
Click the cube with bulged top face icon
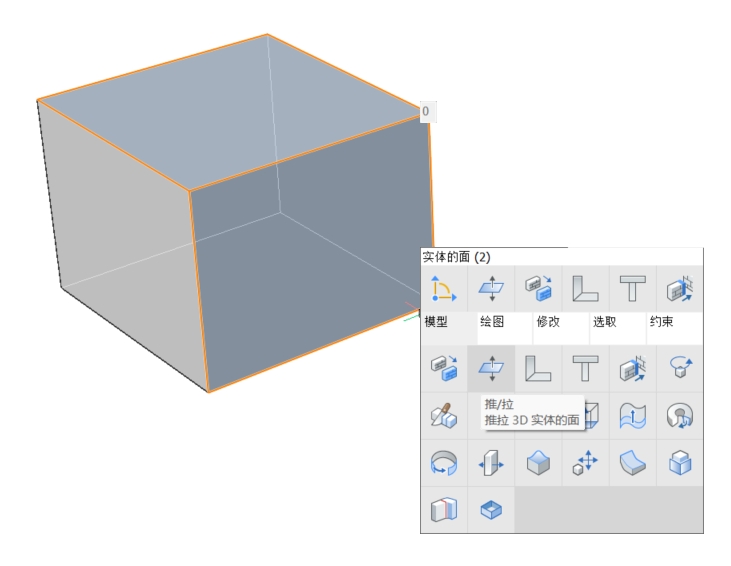tap(538, 462)
